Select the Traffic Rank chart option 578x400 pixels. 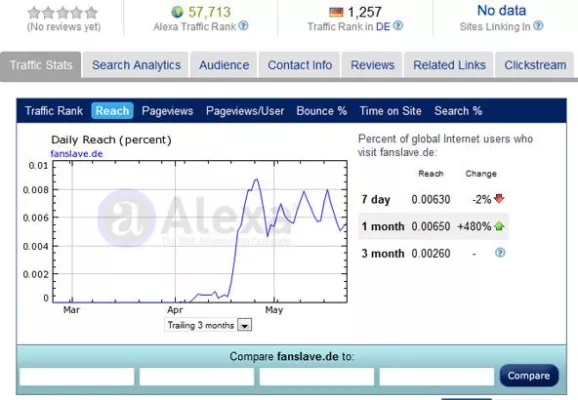pyautogui.click(x=54, y=111)
